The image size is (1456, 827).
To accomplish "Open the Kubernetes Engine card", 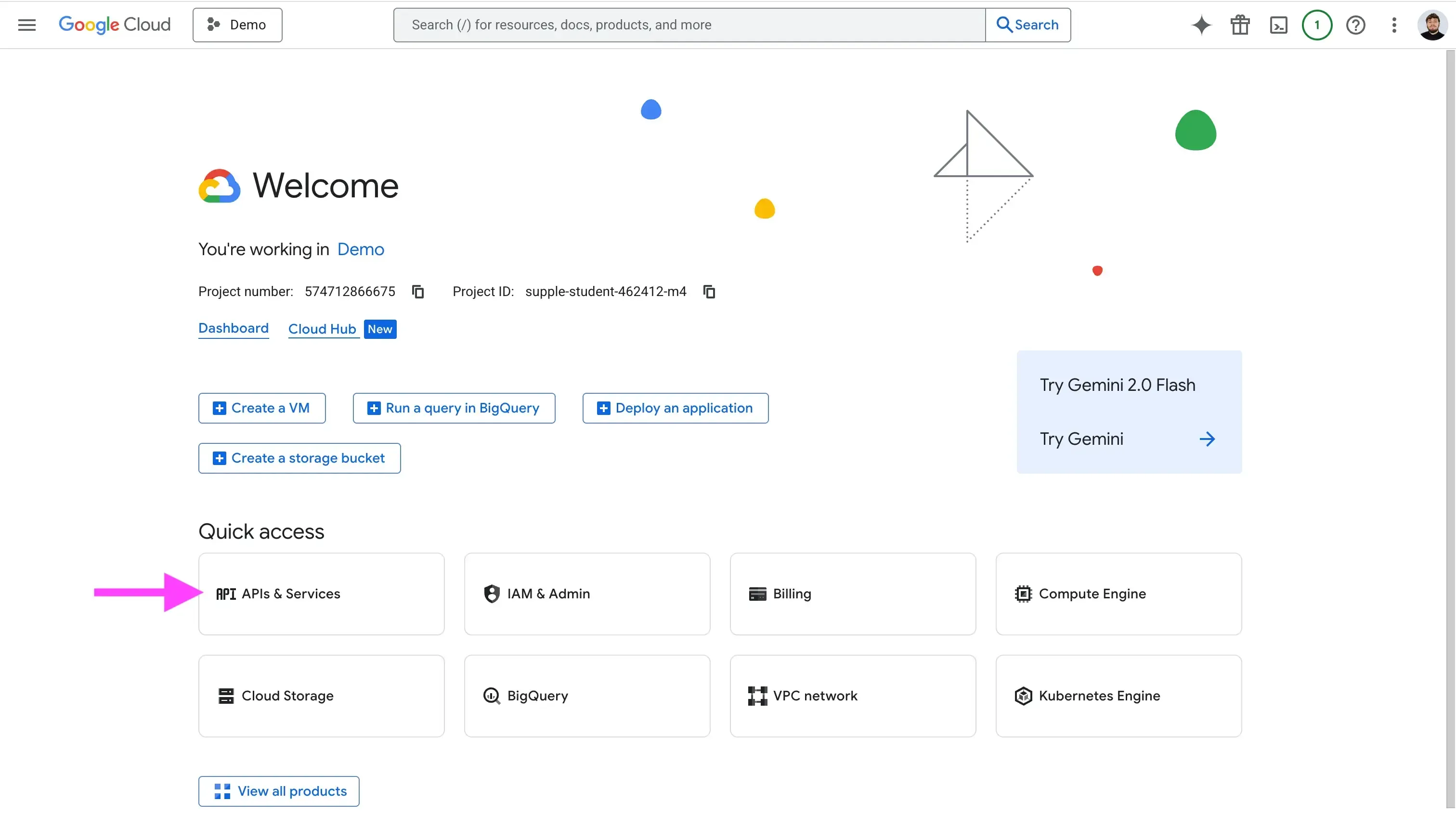I will 1118,696.
